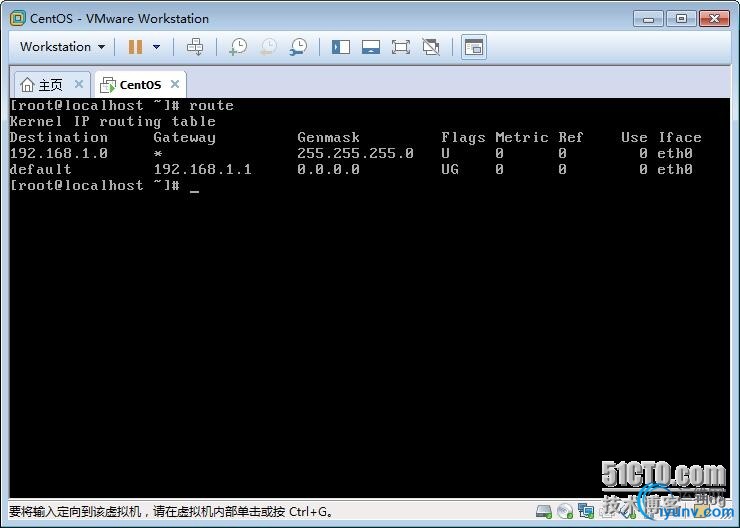Enter full screen mode icon

coord(401,47)
